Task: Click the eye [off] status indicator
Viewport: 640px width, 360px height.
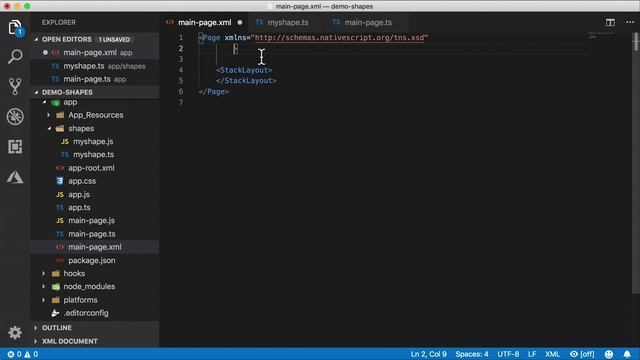Action: coord(582,354)
